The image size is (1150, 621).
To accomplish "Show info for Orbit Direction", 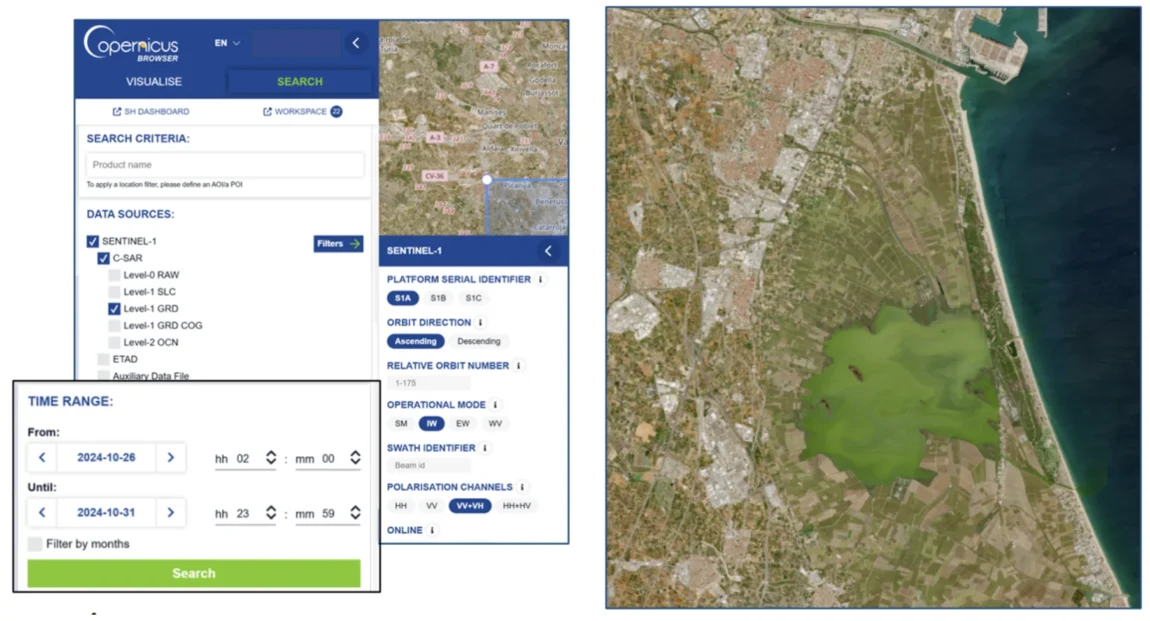I will tap(480, 323).
